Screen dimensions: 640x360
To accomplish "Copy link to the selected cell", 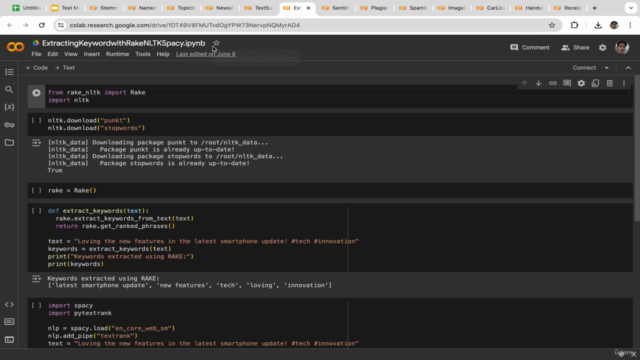I will tap(553, 83).
